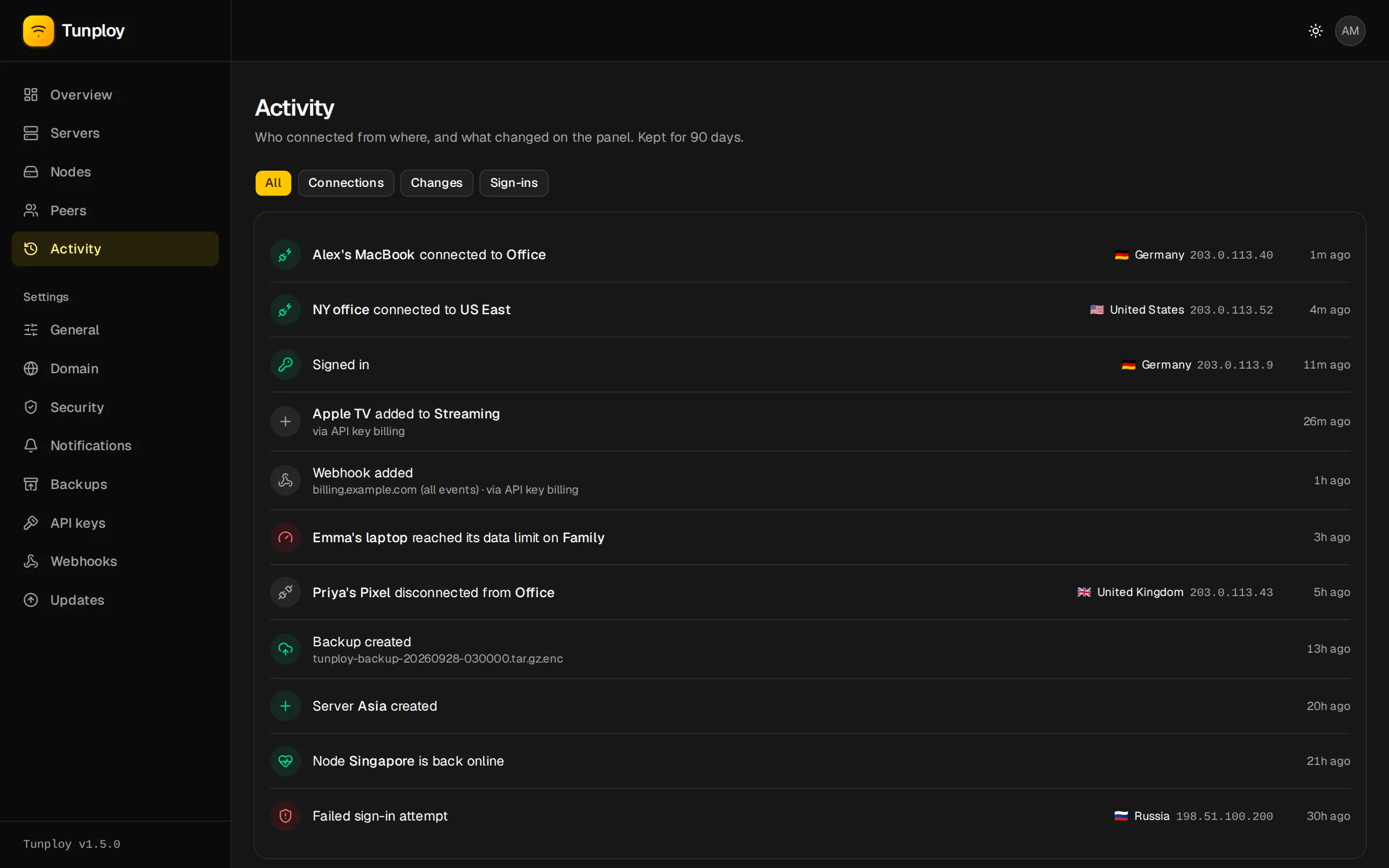Click cloud upload icon for Backup created
1389x868 pixels.
click(285, 649)
